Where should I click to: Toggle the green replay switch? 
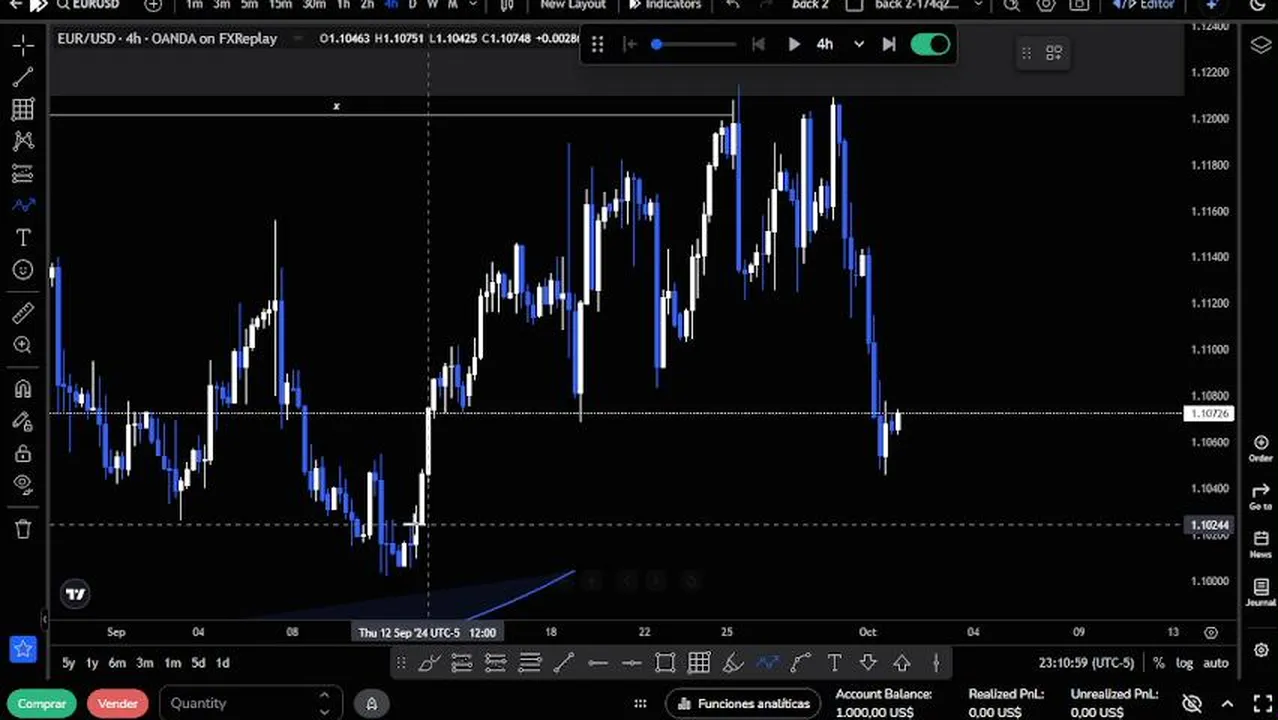click(x=930, y=44)
